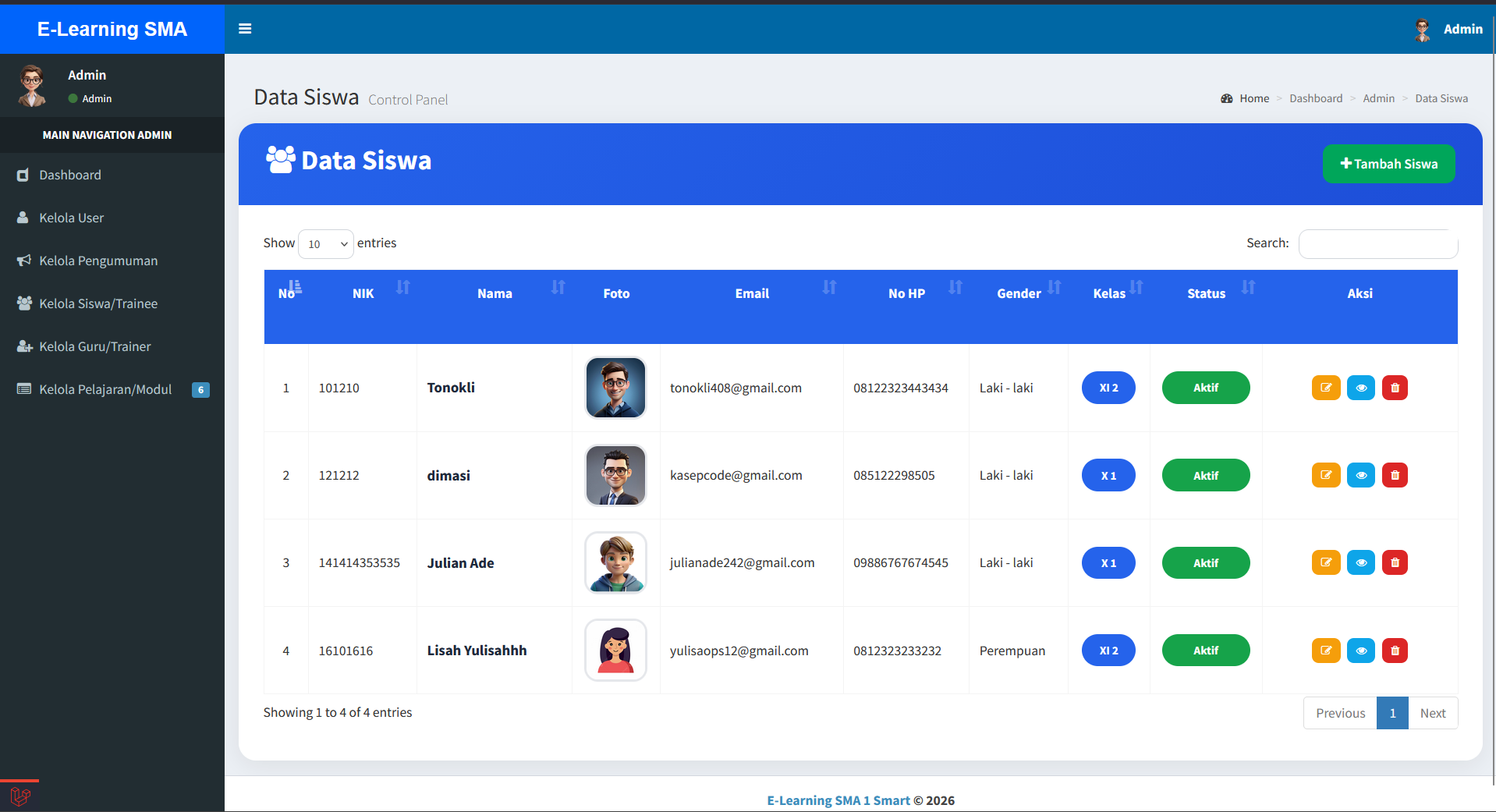
Task: Sort table by Email column
Action: (x=752, y=293)
